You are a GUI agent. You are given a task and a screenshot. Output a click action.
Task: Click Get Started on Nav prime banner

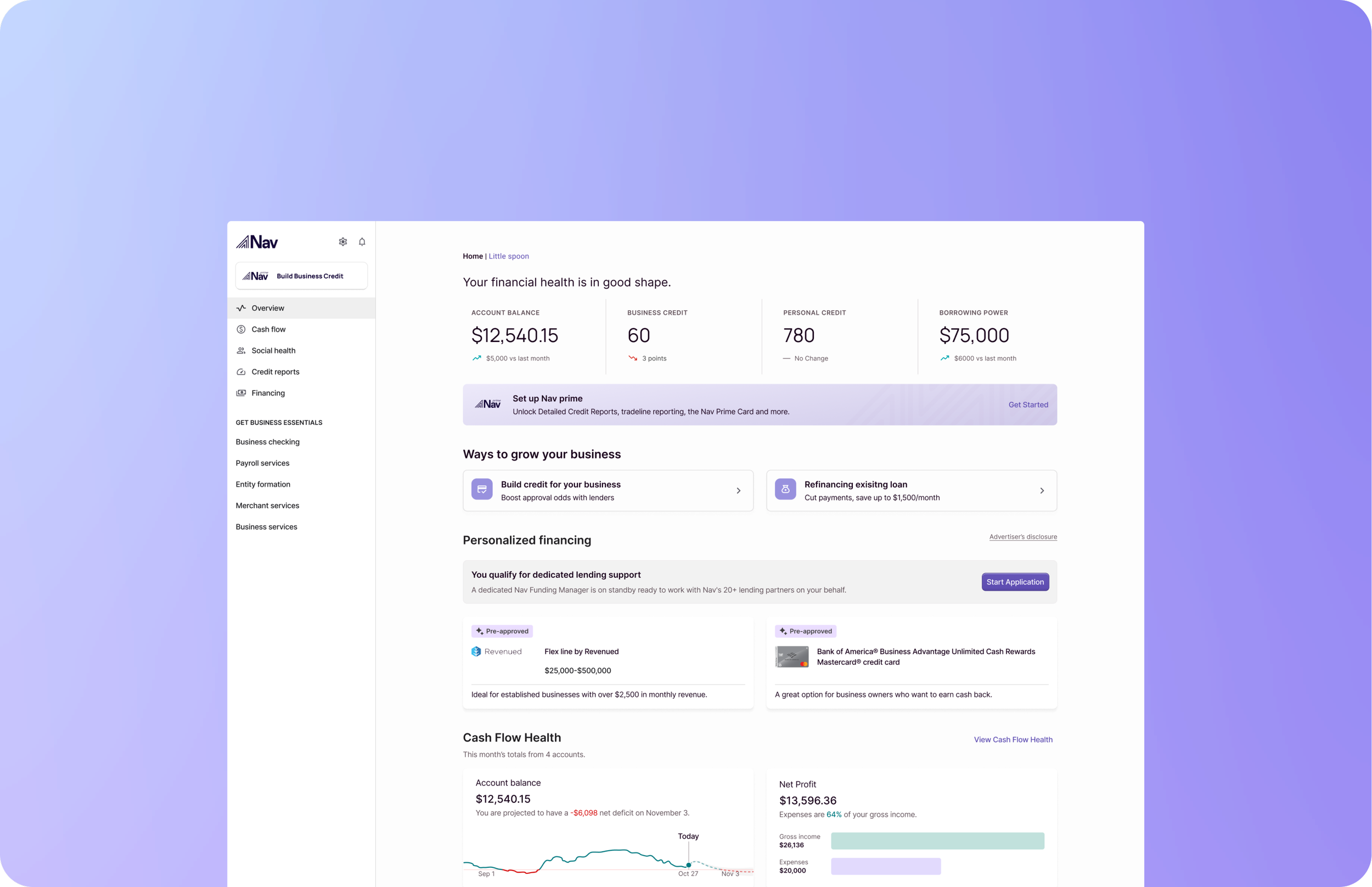point(1028,405)
